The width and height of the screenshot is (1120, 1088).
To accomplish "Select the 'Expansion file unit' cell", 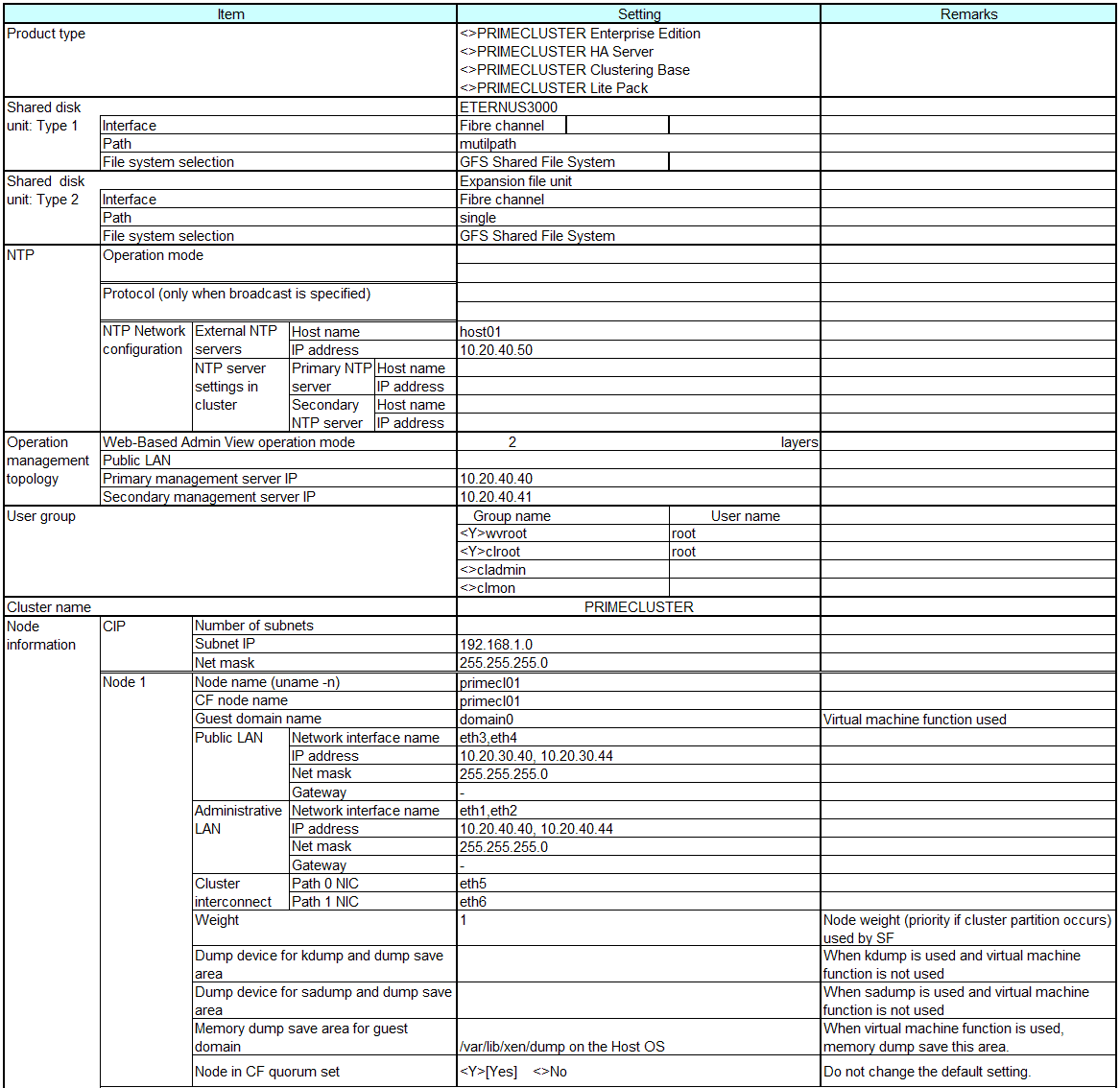I will [638, 181].
